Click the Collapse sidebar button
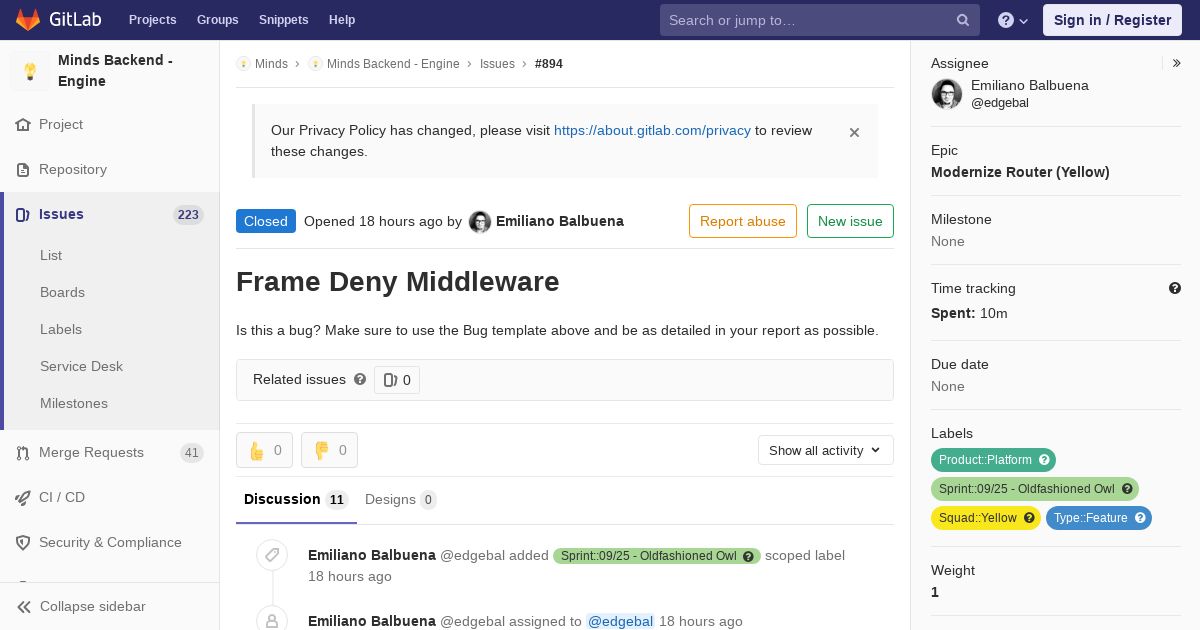Viewport: 1200px width, 630px height. coord(110,607)
